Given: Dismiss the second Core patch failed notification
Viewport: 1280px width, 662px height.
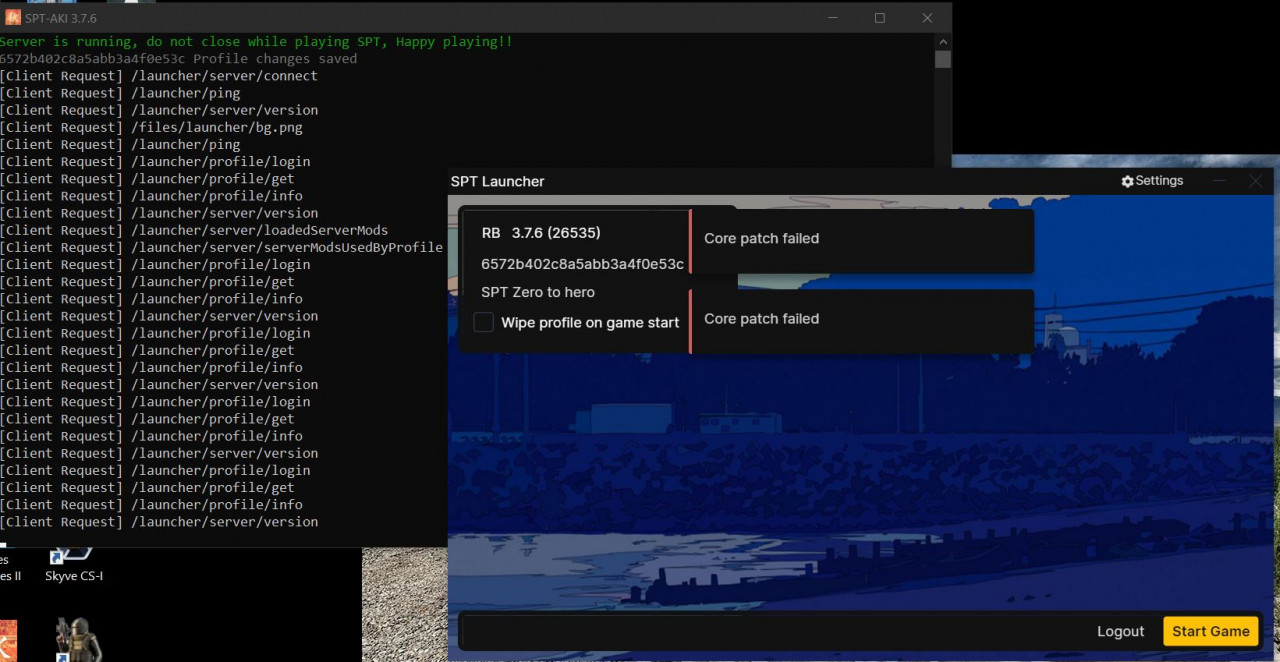Looking at the screenshot, I should pos(861,319).
